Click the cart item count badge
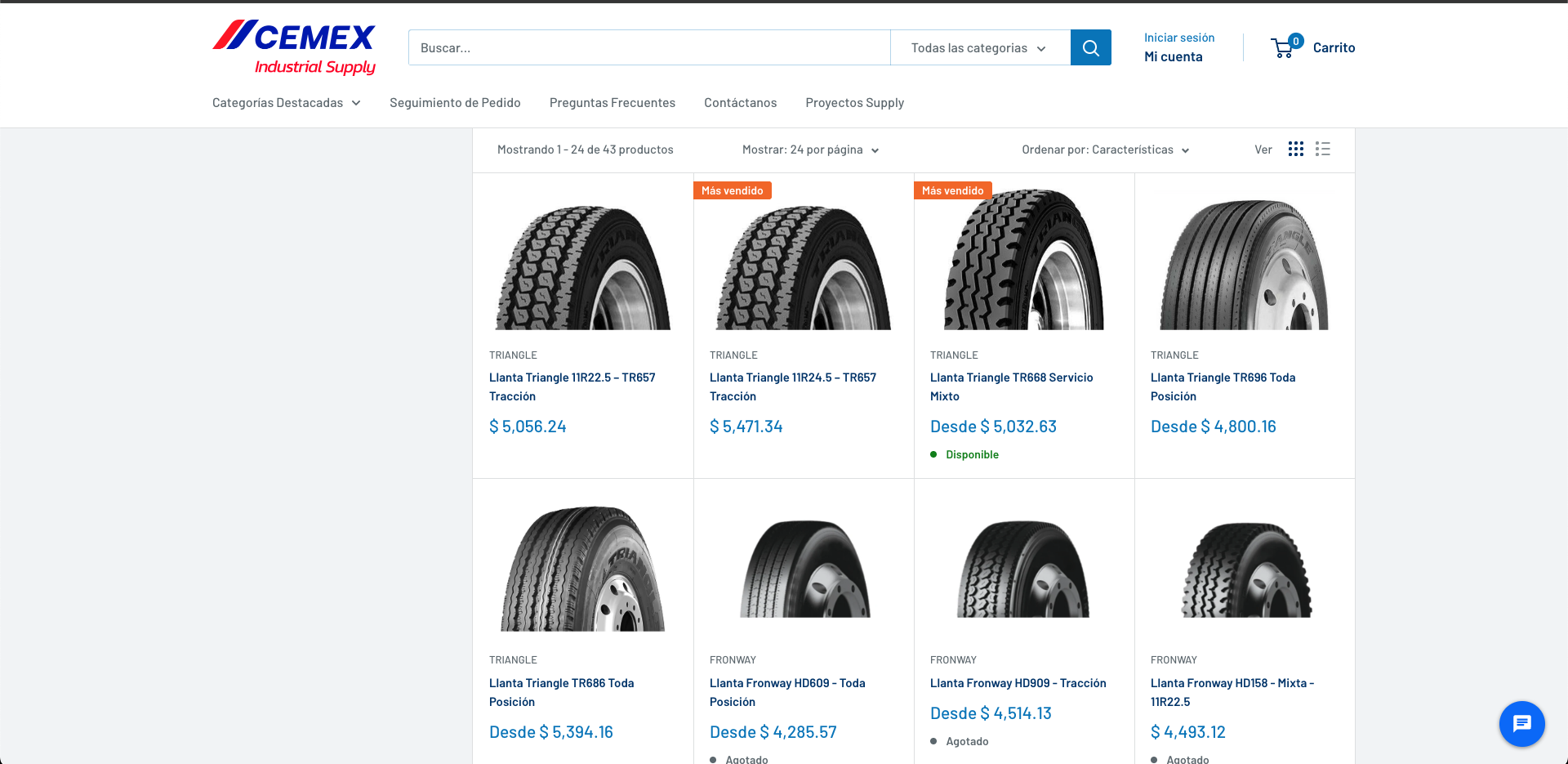The width and height of the screenshot is (1568, 764). pos(1296,39)
